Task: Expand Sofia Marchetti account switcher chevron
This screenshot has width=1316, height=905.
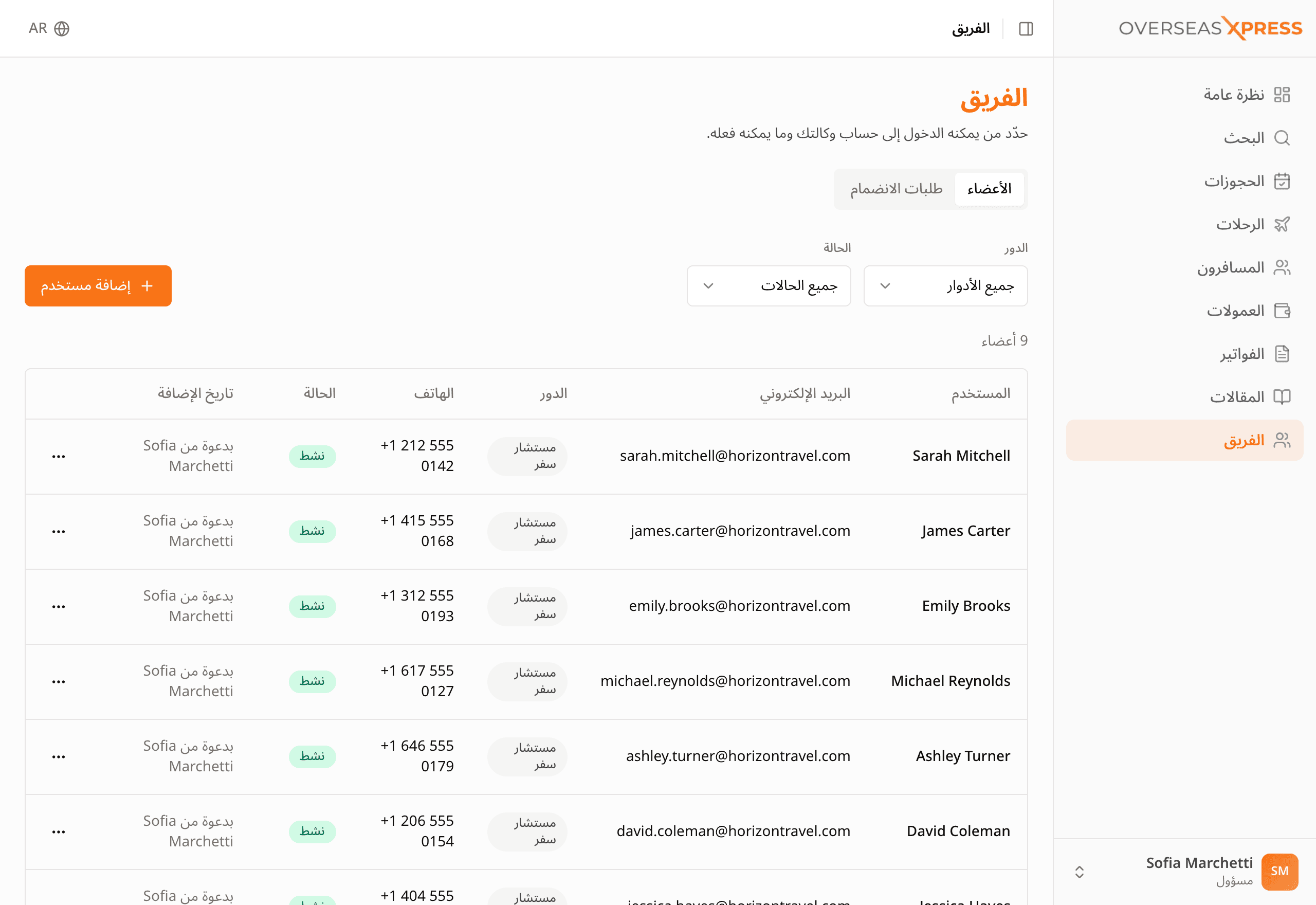Action: (1079, 872)
